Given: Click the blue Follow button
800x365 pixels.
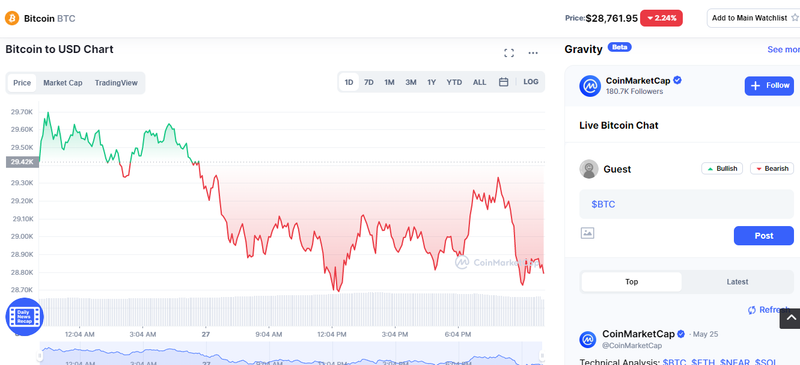Looking at the screenshot, I should 769,86.
